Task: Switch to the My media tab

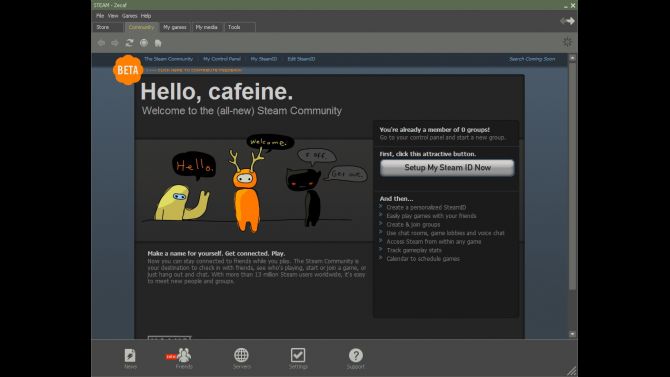Action: point(207,27)
